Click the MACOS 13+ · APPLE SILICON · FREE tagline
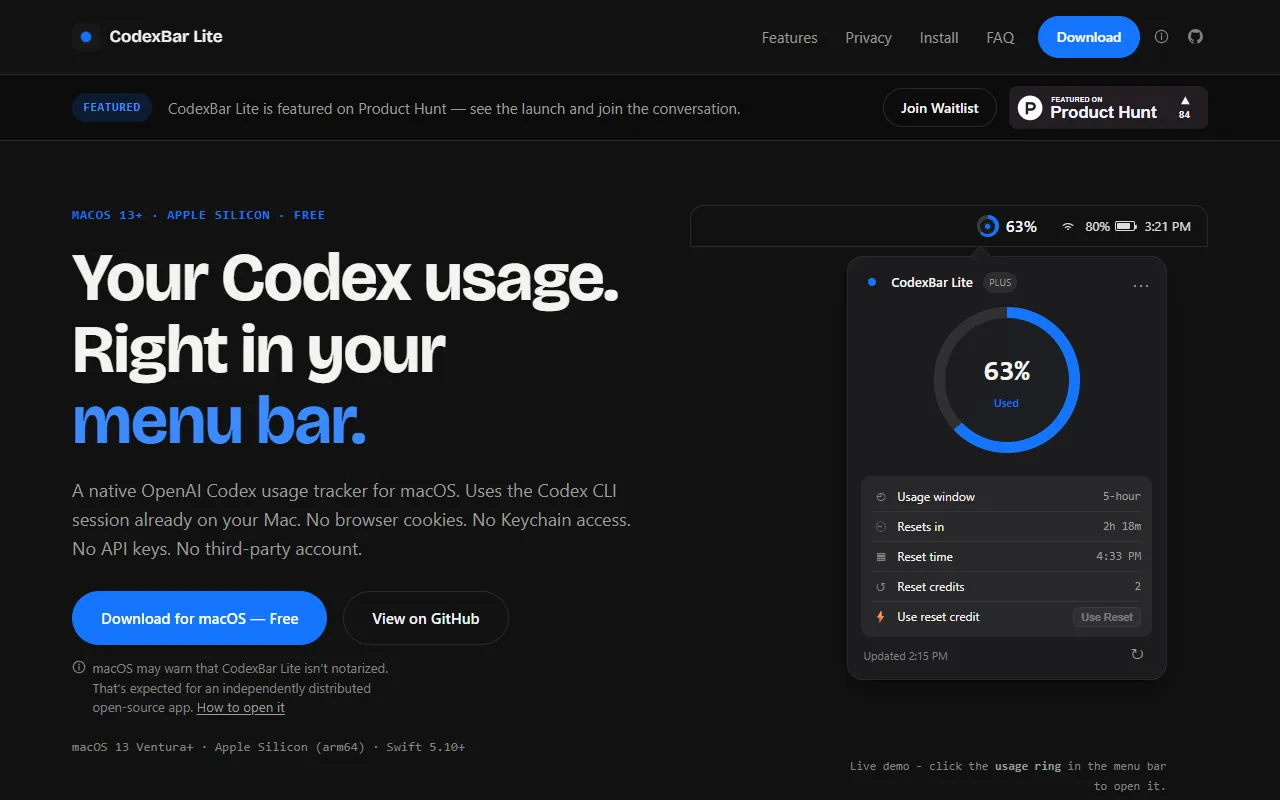The height and width of the screenshot is (800, 1280). coord(198,215)
